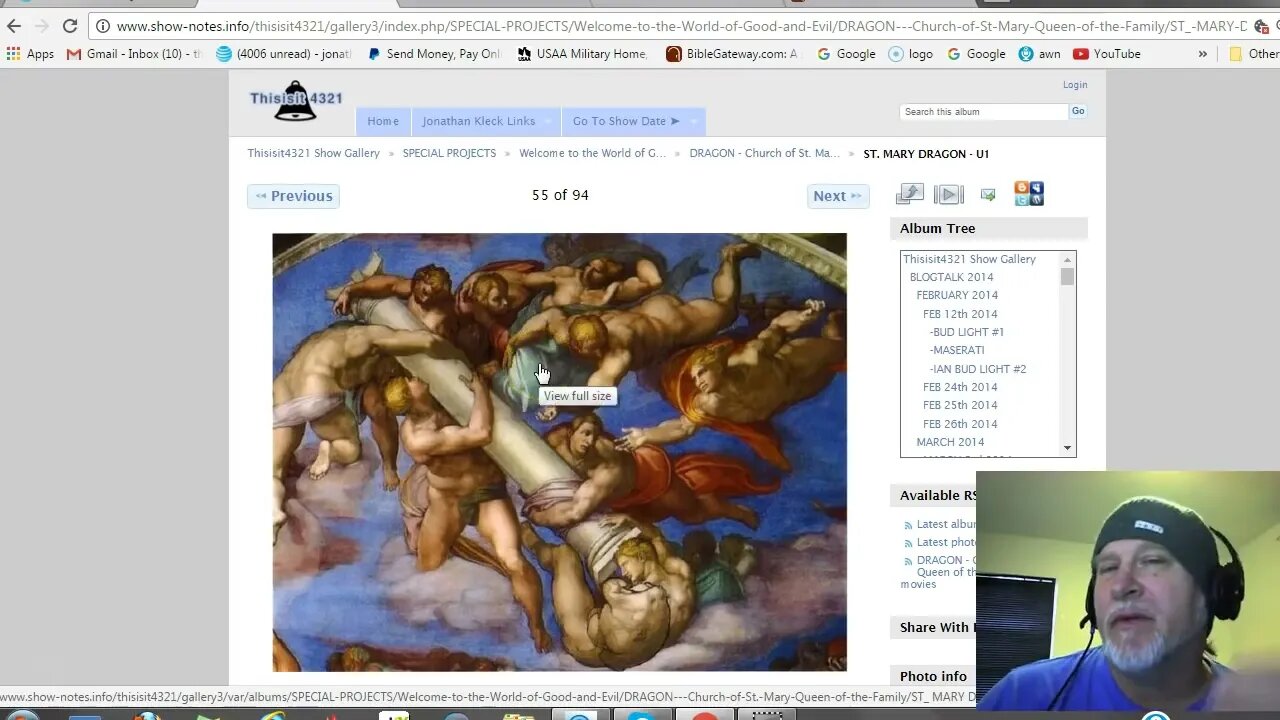
Task: Click the Go search button
Action: [1078, 111]
